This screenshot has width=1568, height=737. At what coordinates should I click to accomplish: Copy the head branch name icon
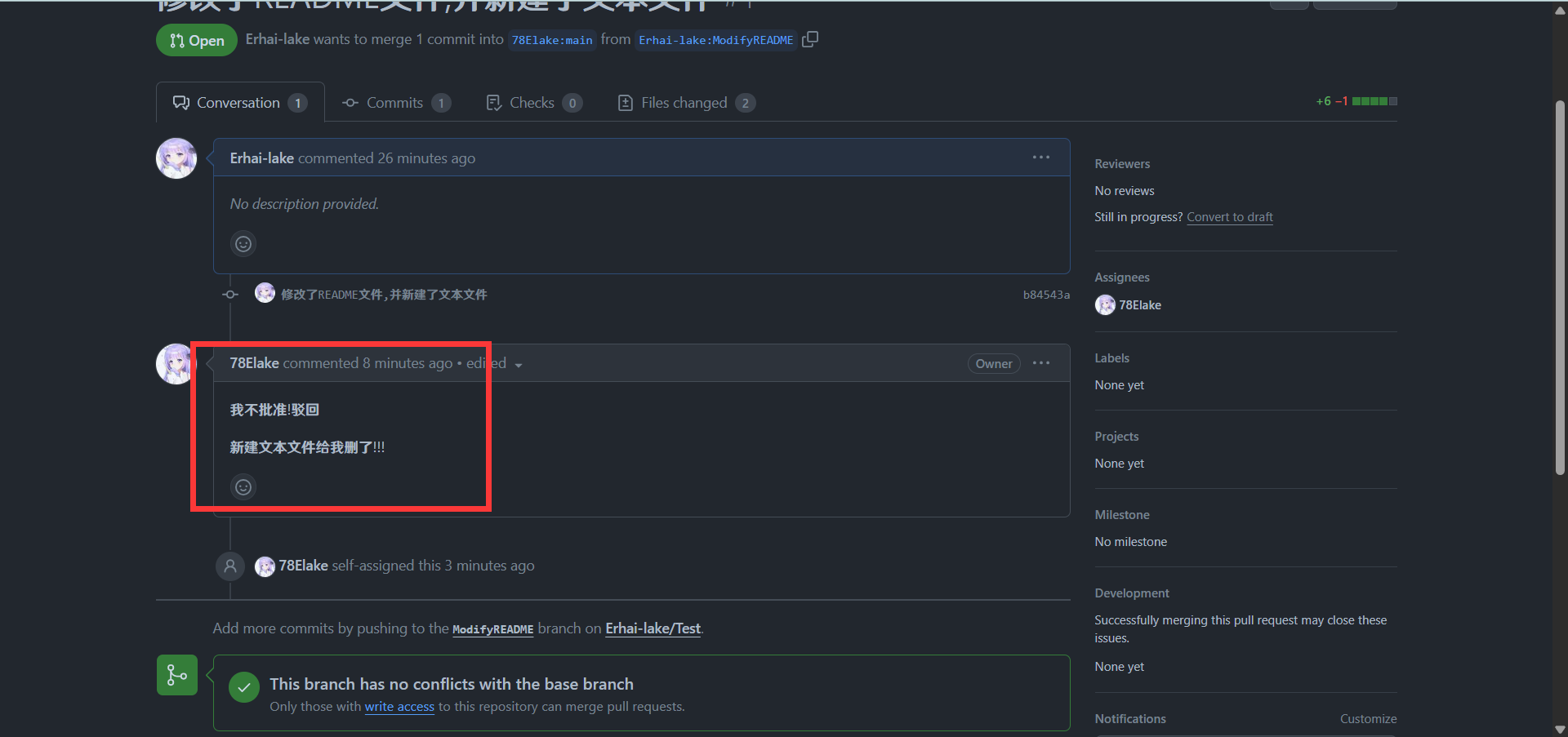(810, 39)
